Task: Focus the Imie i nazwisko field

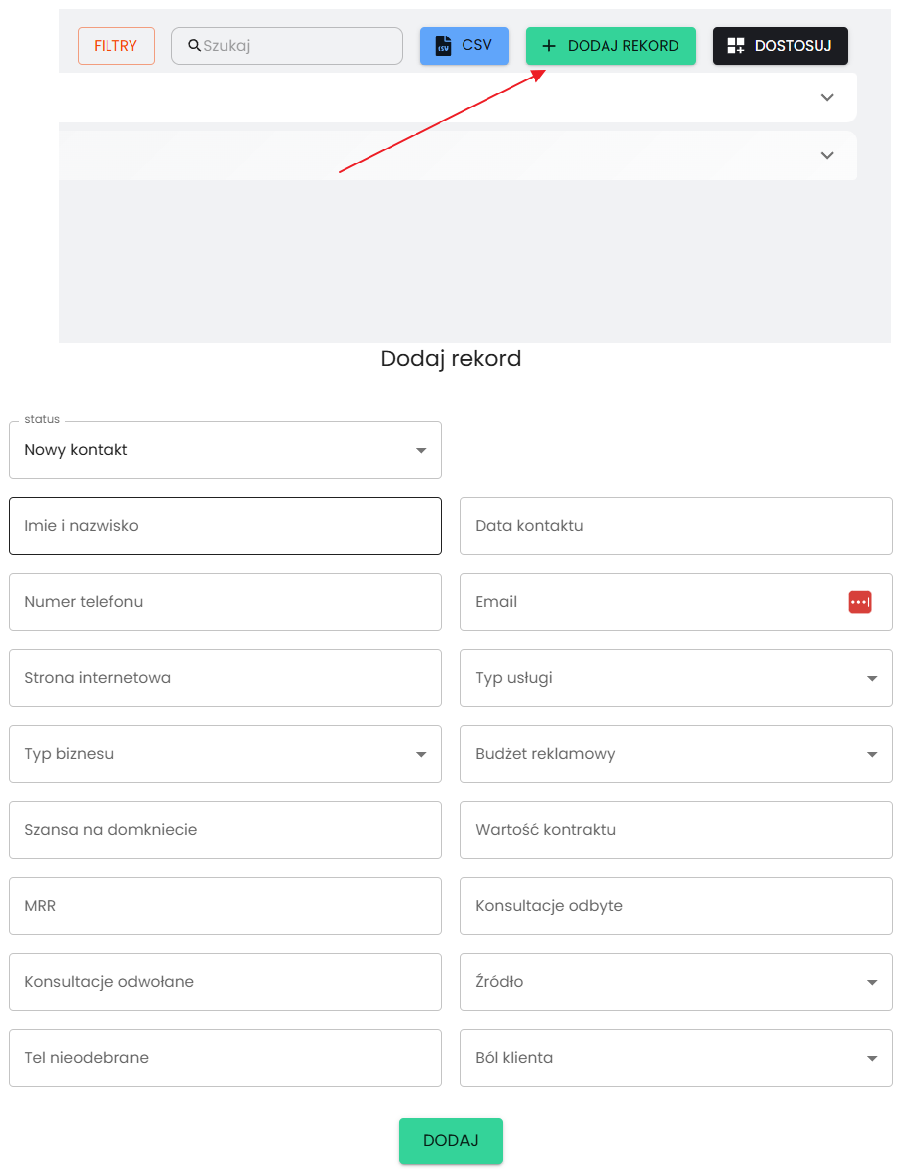Action: [225, 526]
